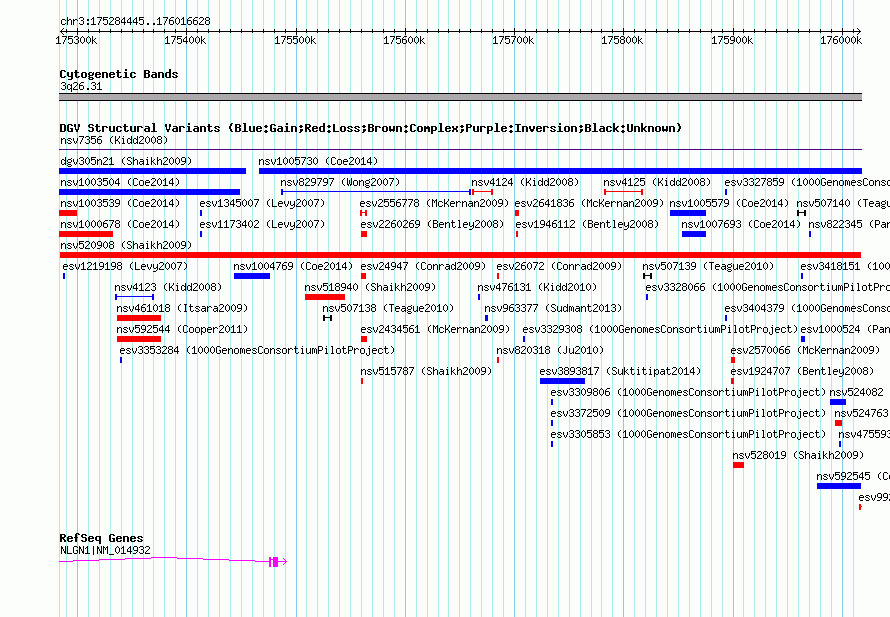Click the long red nsv520908 loss bar
Screen dimensions: 890x617
[460, 255]
